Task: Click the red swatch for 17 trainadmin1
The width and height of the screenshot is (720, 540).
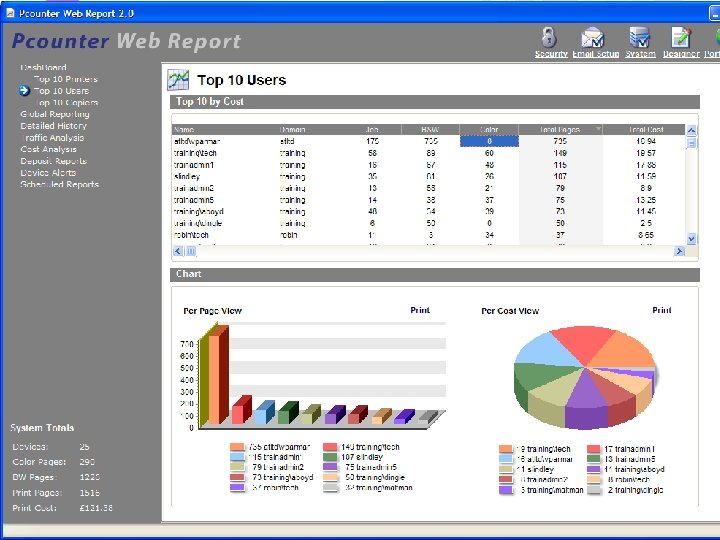Action: (594, 449)
